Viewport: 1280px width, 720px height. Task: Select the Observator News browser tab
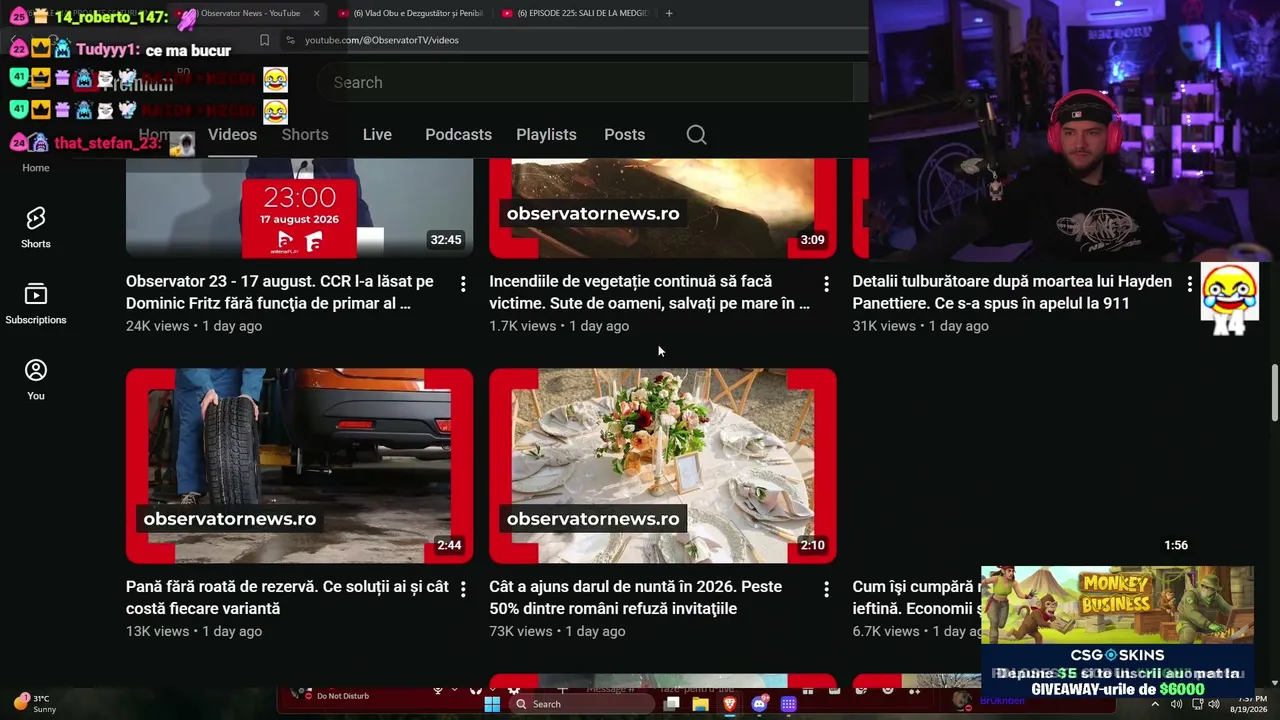(x=248, y=13)
